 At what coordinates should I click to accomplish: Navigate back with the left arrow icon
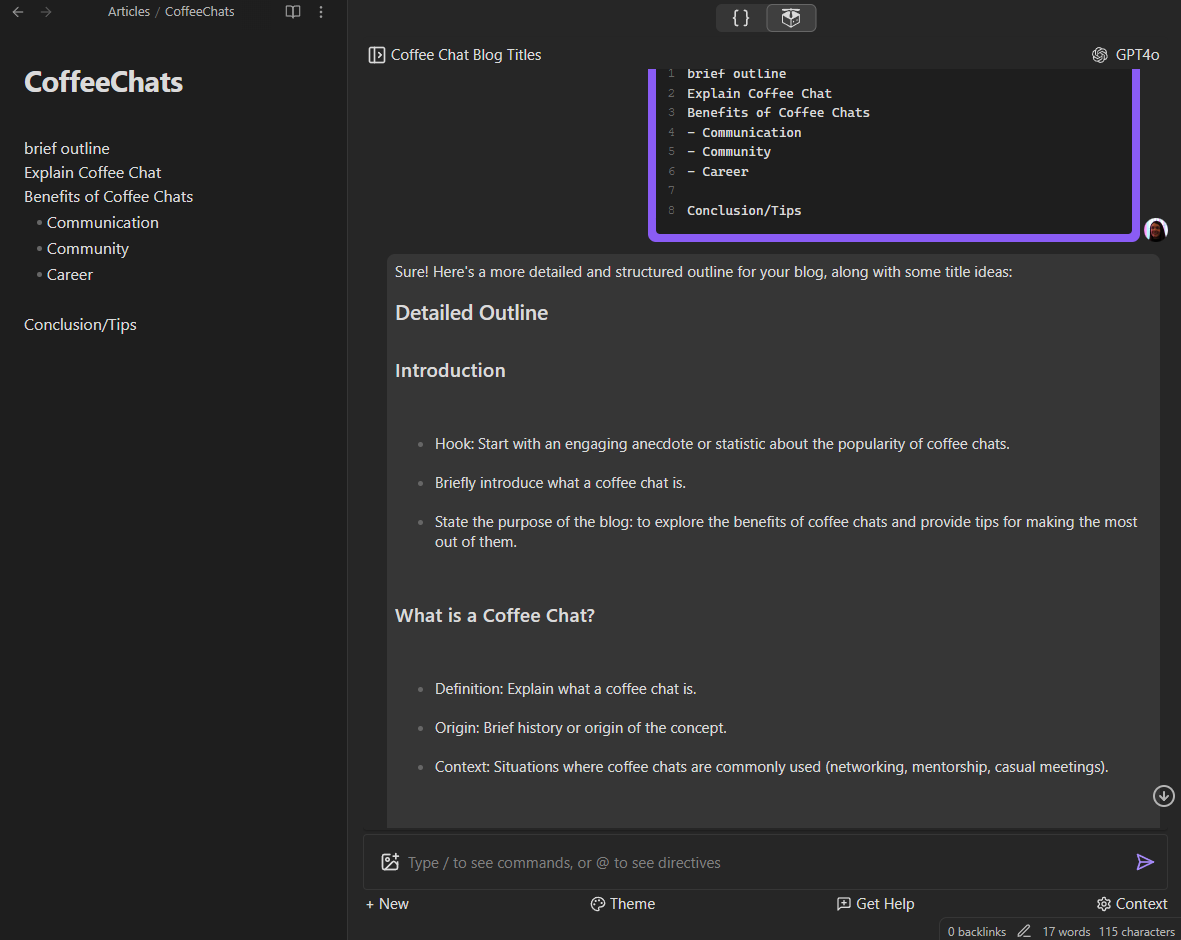pos(16,11)
